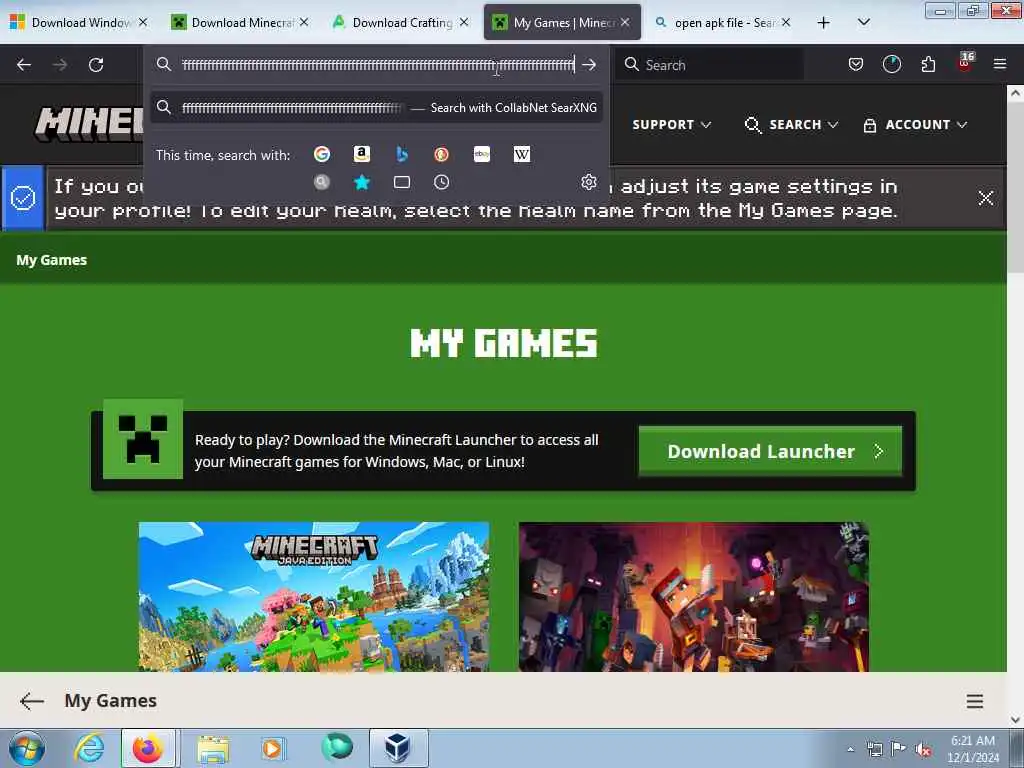Viewport: 1024px width, 768px height.
Task: Click the taskbar clock showing 6:21 AM
Action: pyautogui.click(x=972, y=748)
